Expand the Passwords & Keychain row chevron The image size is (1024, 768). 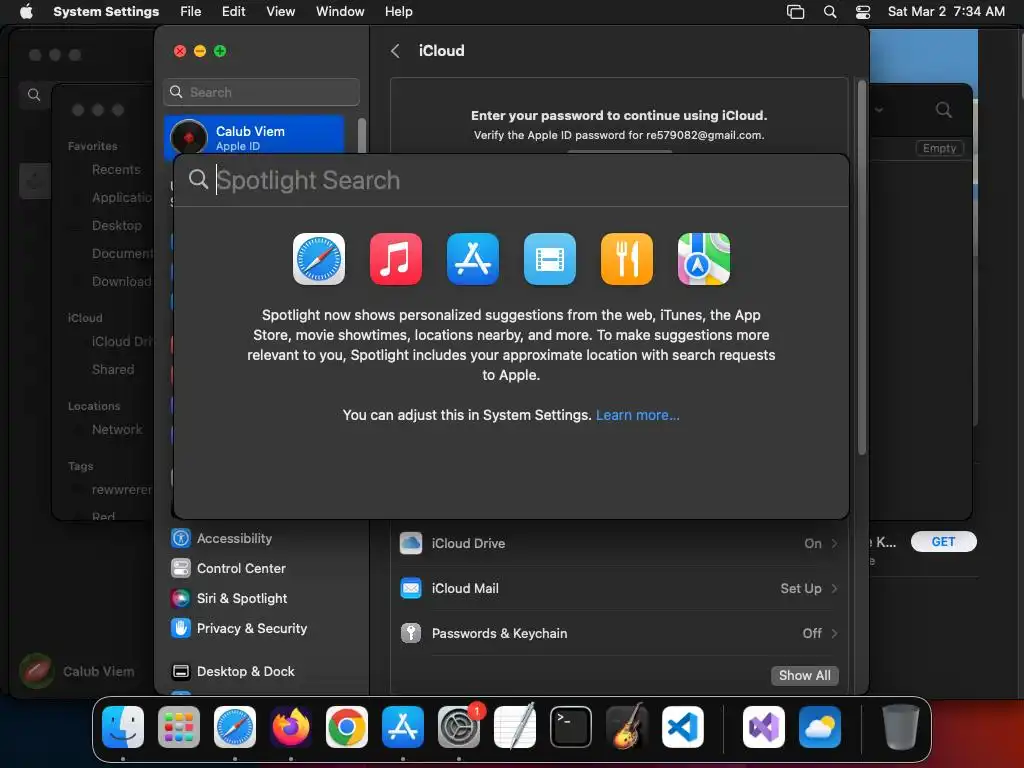(x=834, y=633)
